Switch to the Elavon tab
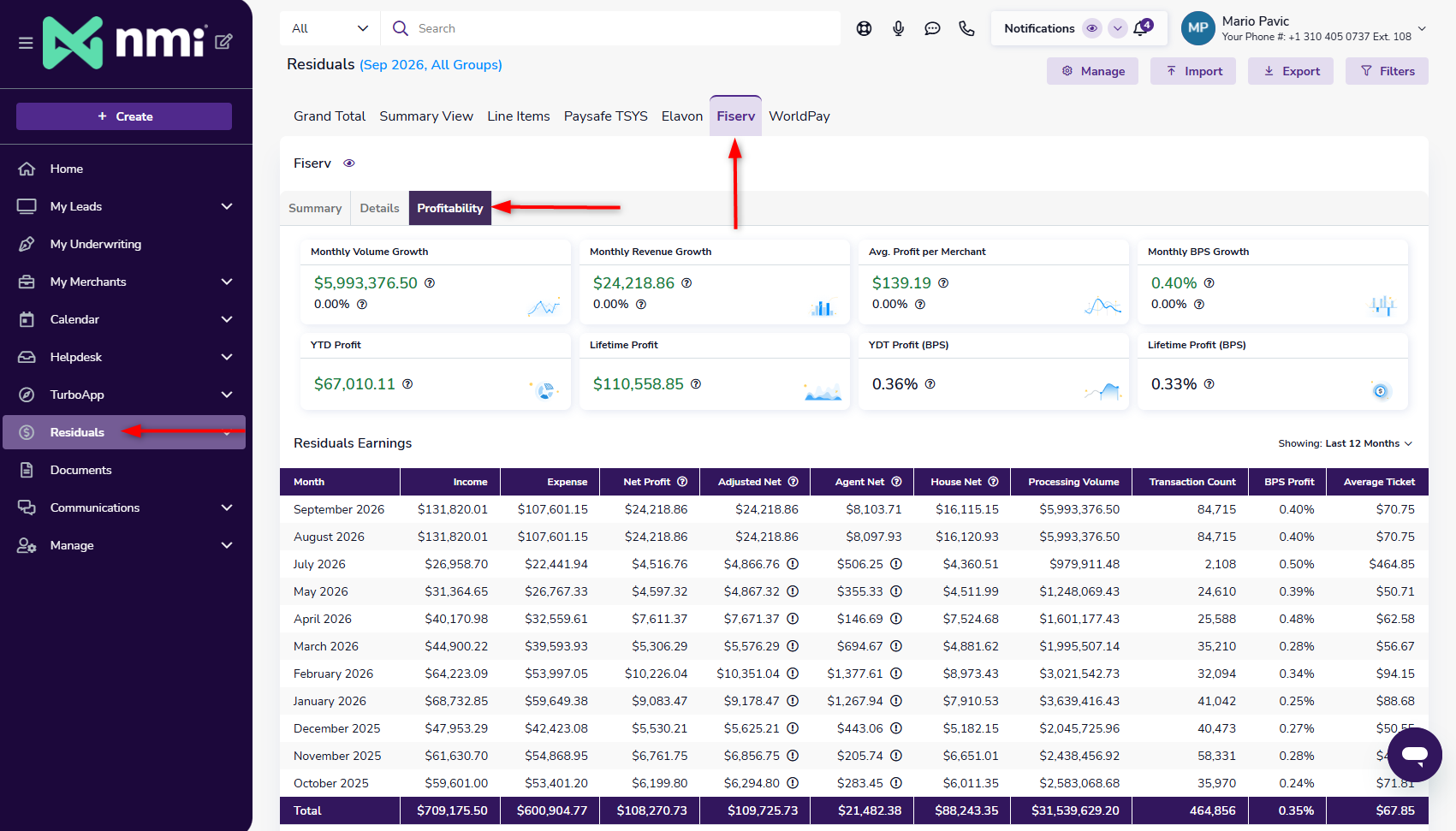 682,116
